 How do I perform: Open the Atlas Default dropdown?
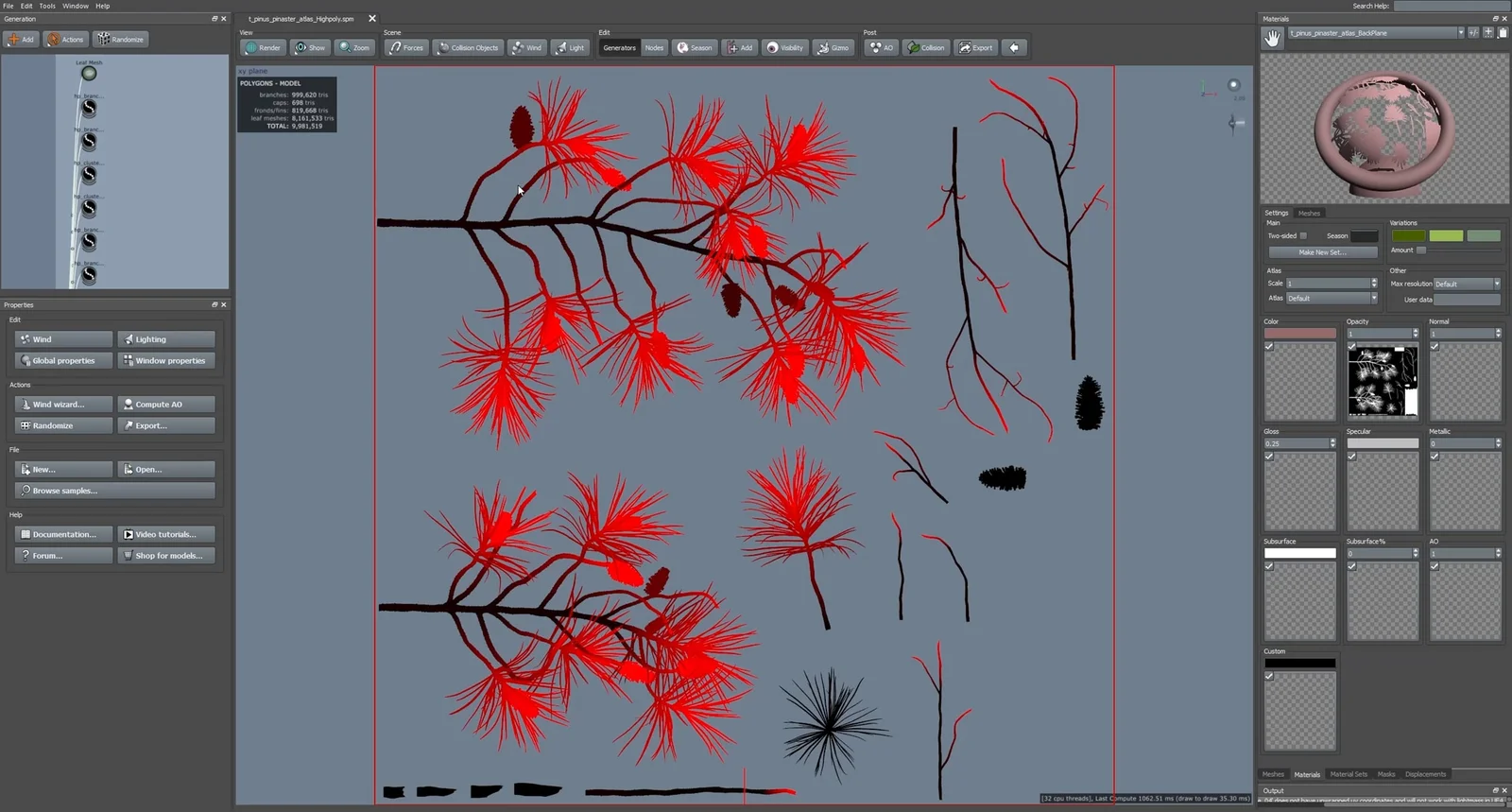pos(1332,299)
